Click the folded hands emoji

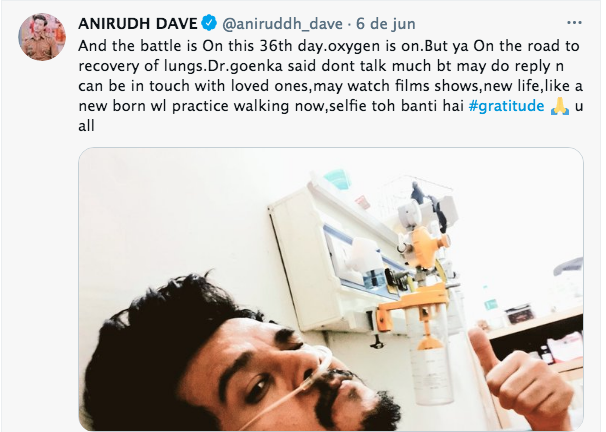coord(559,106)
